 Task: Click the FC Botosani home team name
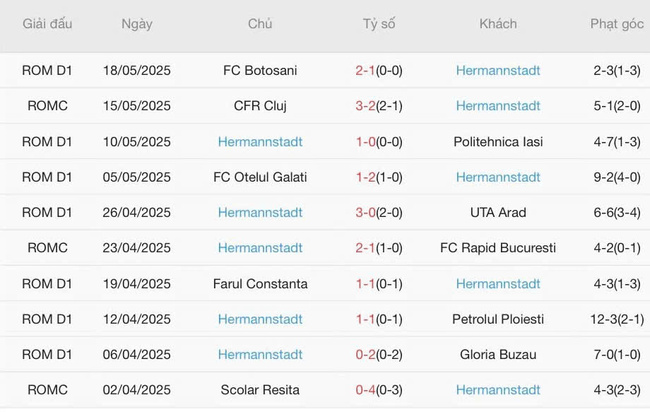(260, 70)
